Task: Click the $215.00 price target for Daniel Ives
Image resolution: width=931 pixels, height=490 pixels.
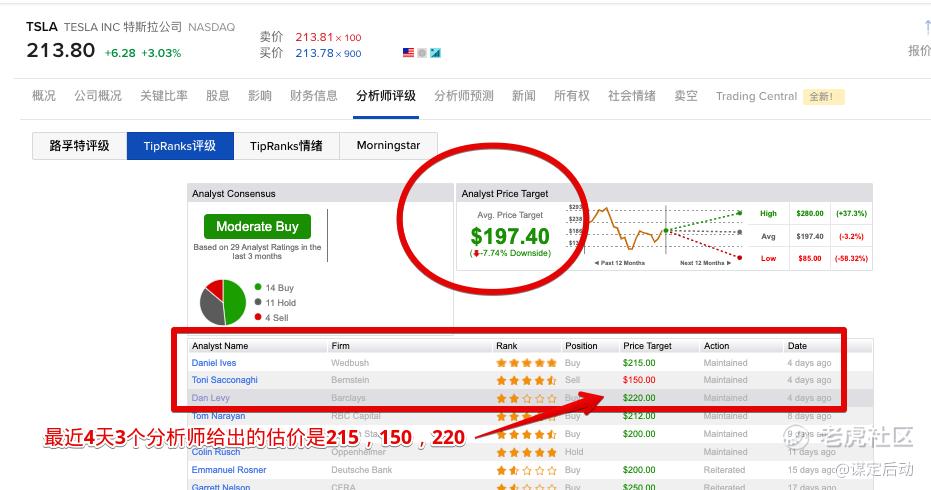Action: click(x=639, y=363)
